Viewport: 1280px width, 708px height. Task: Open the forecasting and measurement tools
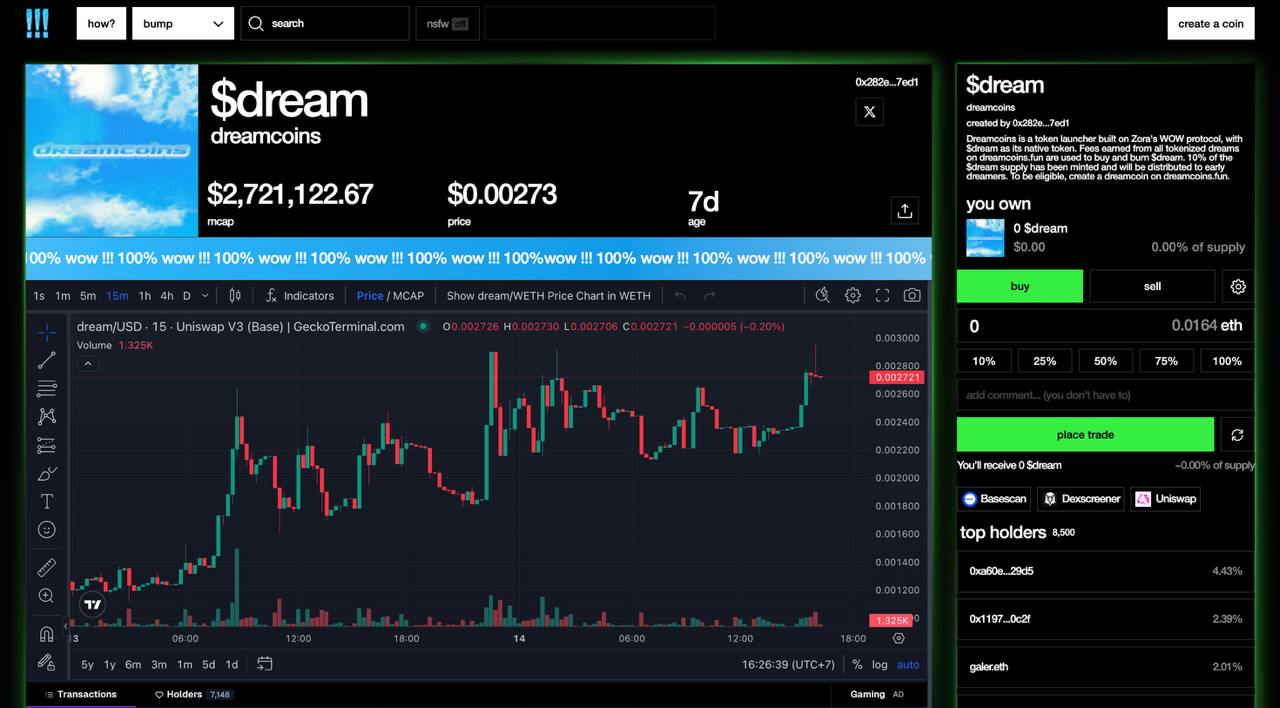point(46,445)
